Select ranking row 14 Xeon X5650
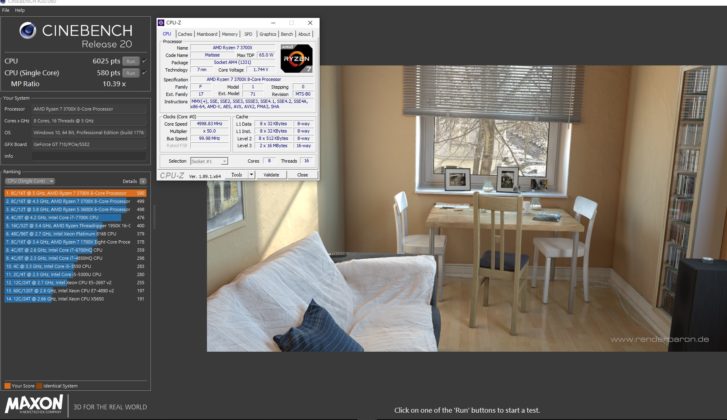The width and height of the screenshot is (727, 420). pyautogui.click(x=75, y=299)
